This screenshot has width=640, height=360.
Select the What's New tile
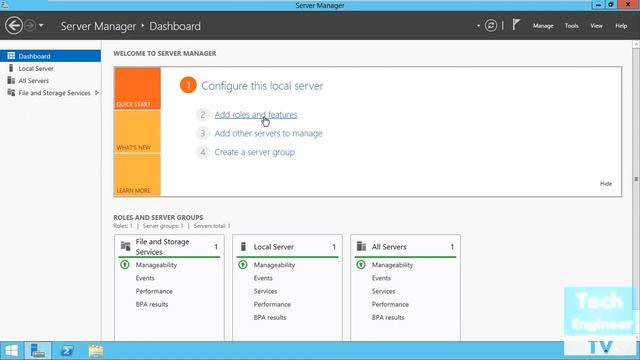click(138, 132)
